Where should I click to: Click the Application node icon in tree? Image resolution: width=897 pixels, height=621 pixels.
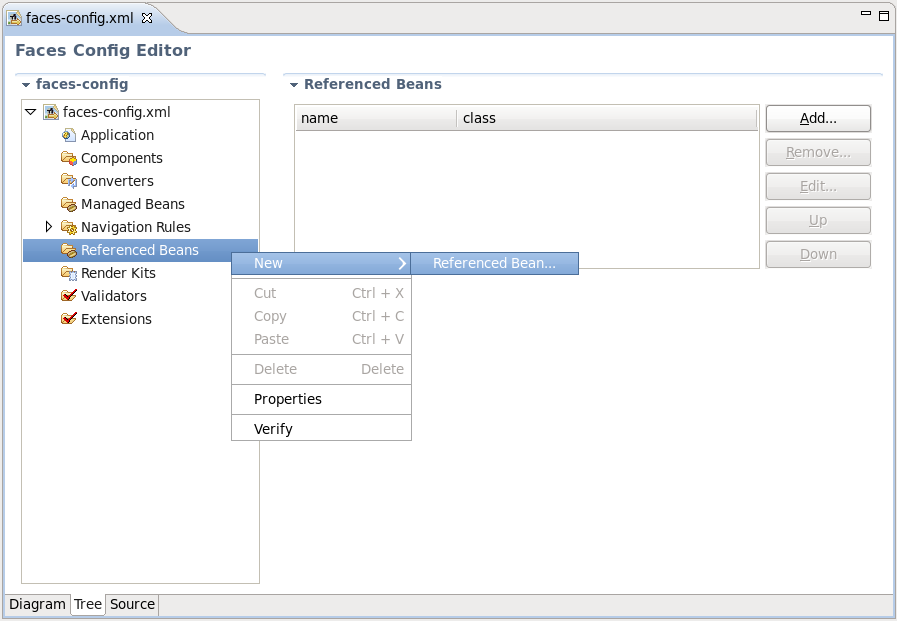point(69,135)
